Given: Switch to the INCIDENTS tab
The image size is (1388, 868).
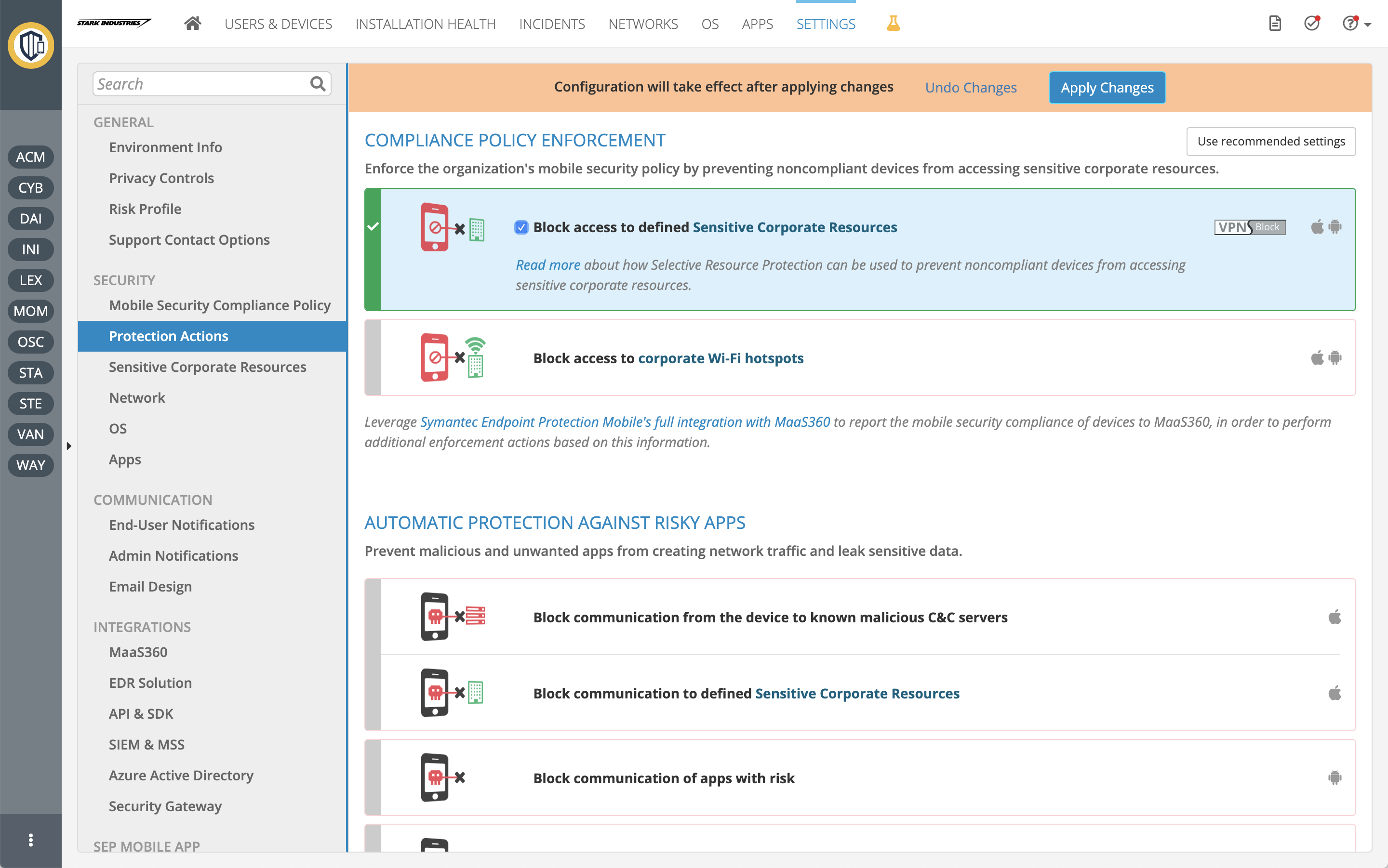Looking at the screenshot, I should (551, 24).
